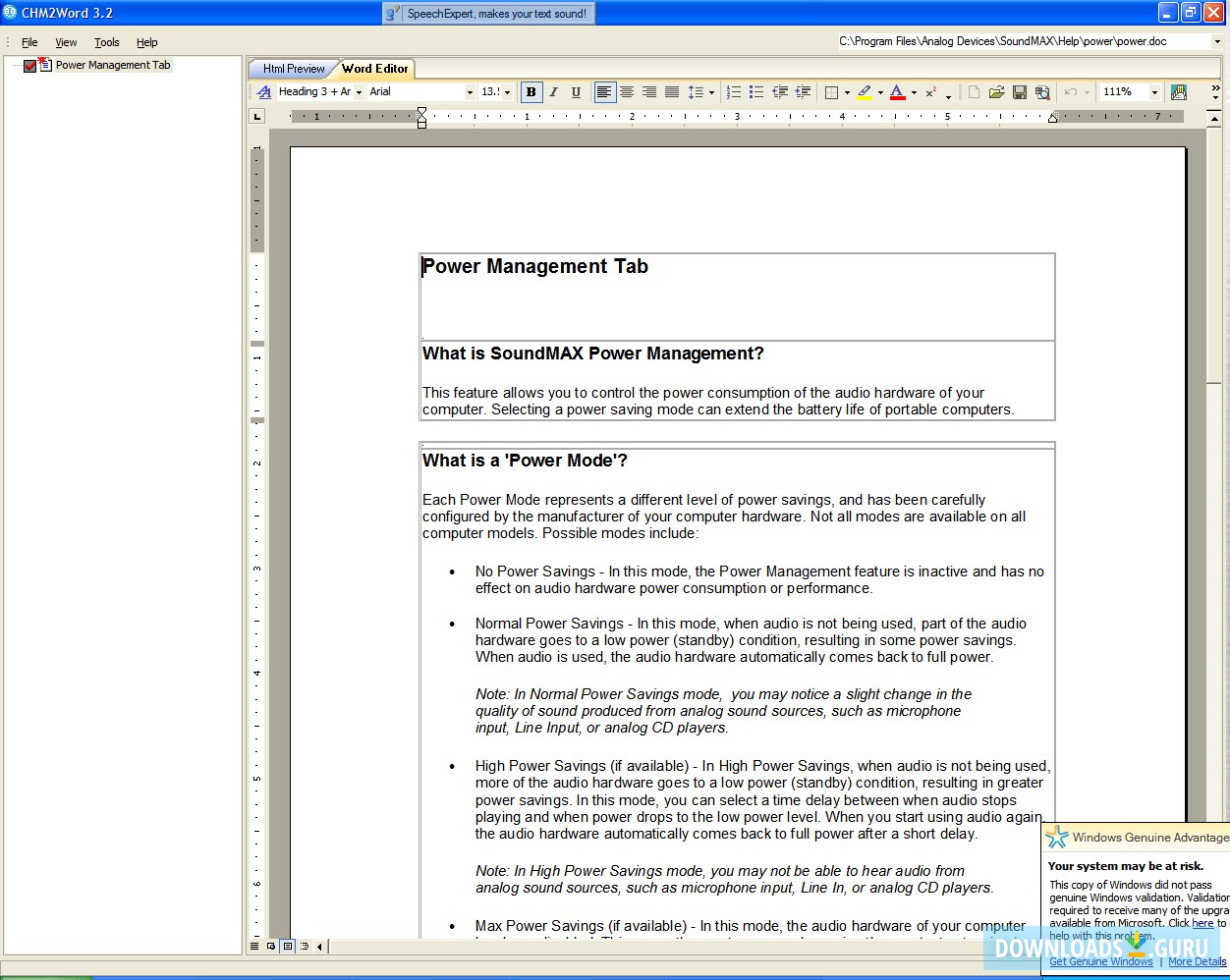Screen dimensions: 1230x980
Task: Center-align the paragraph
Action: tap(627, 91)
